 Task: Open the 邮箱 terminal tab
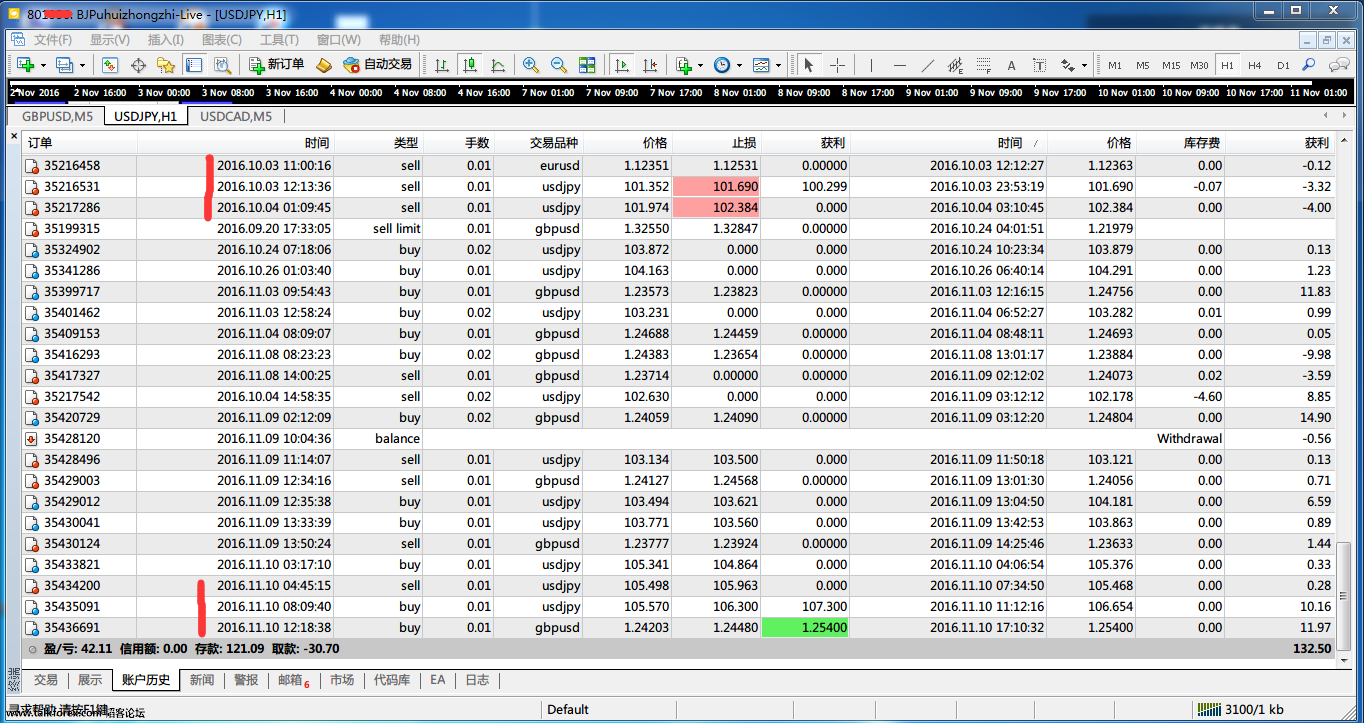tap(293, 680)
